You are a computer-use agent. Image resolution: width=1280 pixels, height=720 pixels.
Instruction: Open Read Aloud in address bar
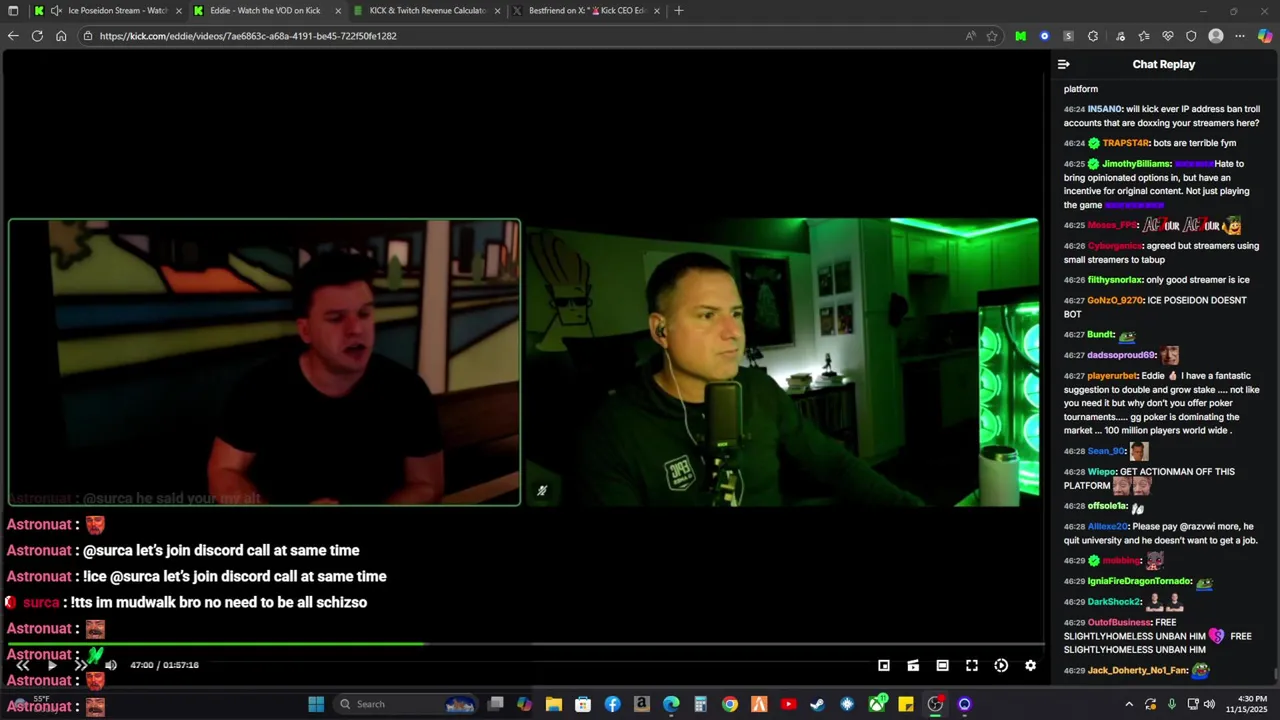tap(970, 36)
